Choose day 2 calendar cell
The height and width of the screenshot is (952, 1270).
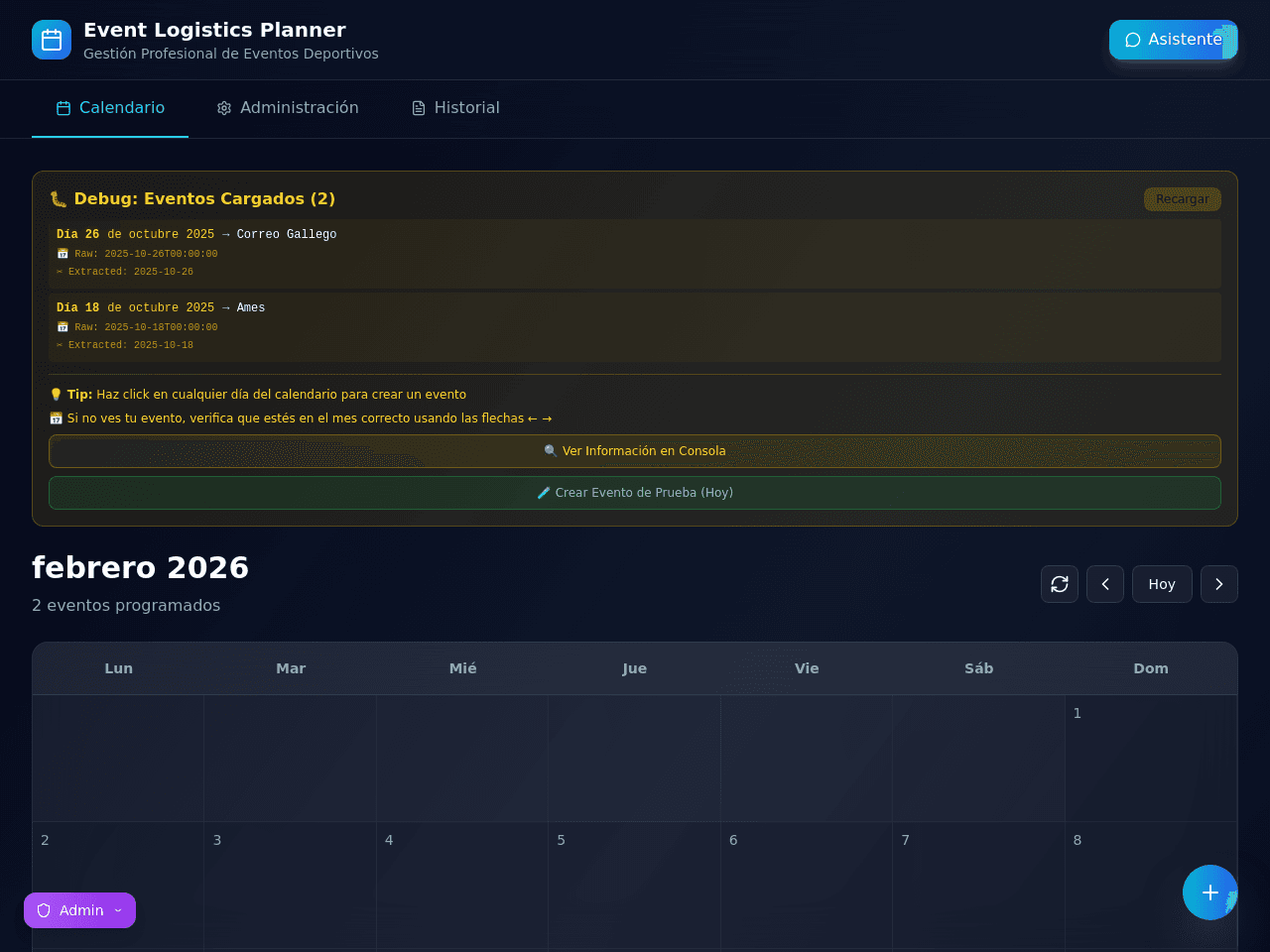[118, 887]
